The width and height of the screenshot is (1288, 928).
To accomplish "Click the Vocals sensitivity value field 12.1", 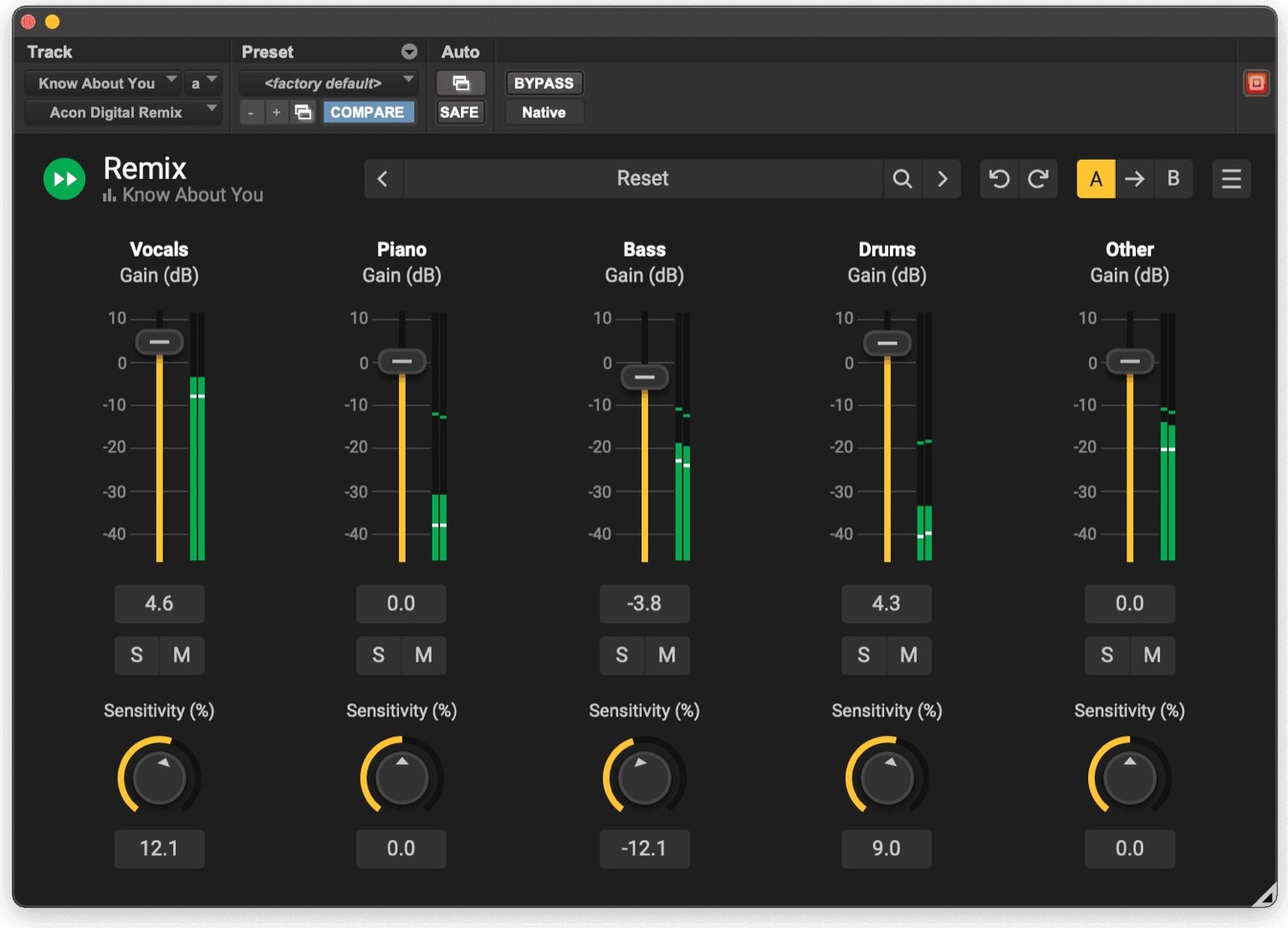I will click(x=159, y=849).
